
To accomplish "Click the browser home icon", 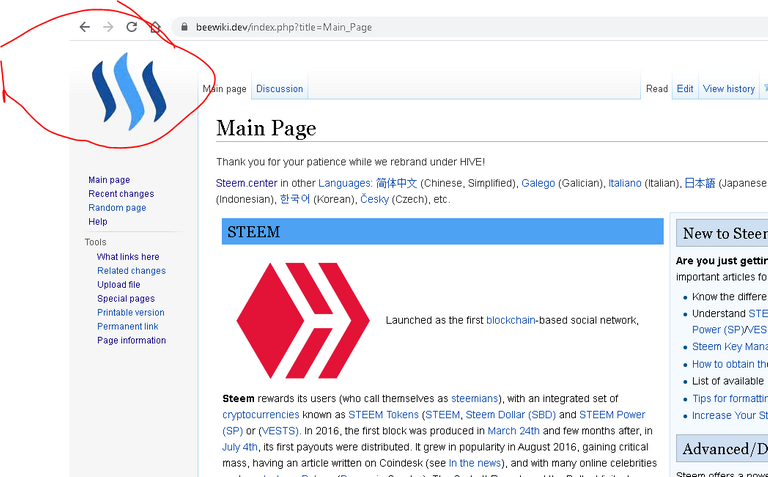I will point(155,27).
